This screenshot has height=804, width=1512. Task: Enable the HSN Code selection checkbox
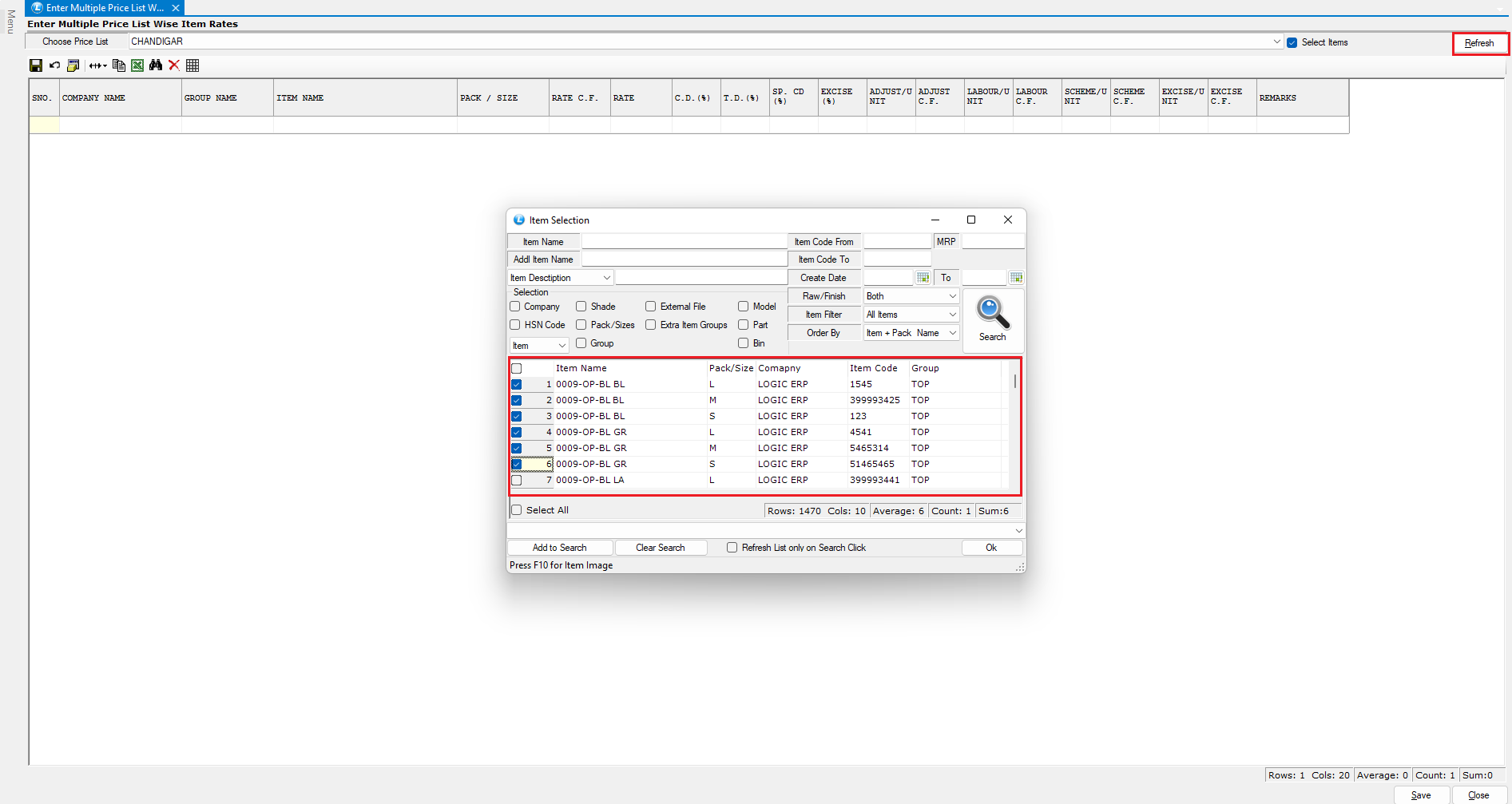[x=515, y=325]
